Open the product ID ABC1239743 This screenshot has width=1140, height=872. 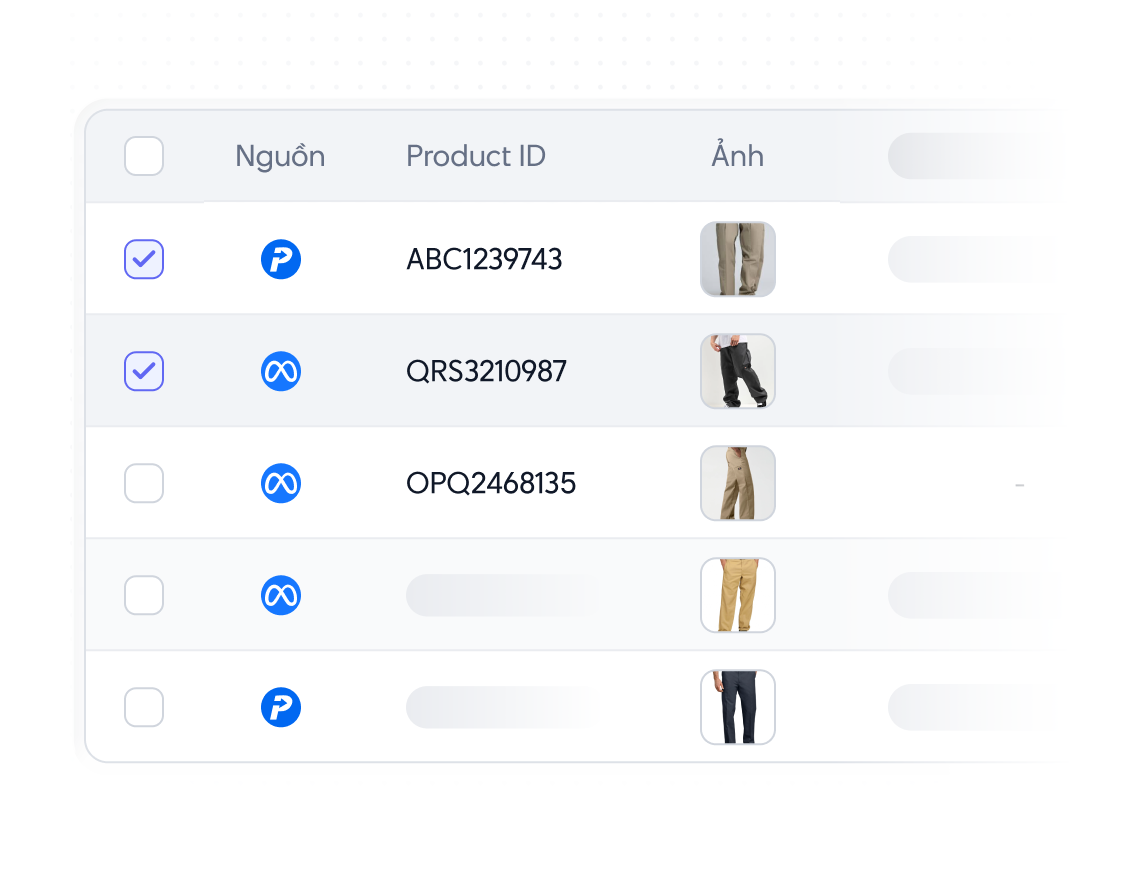click(484, 259)
